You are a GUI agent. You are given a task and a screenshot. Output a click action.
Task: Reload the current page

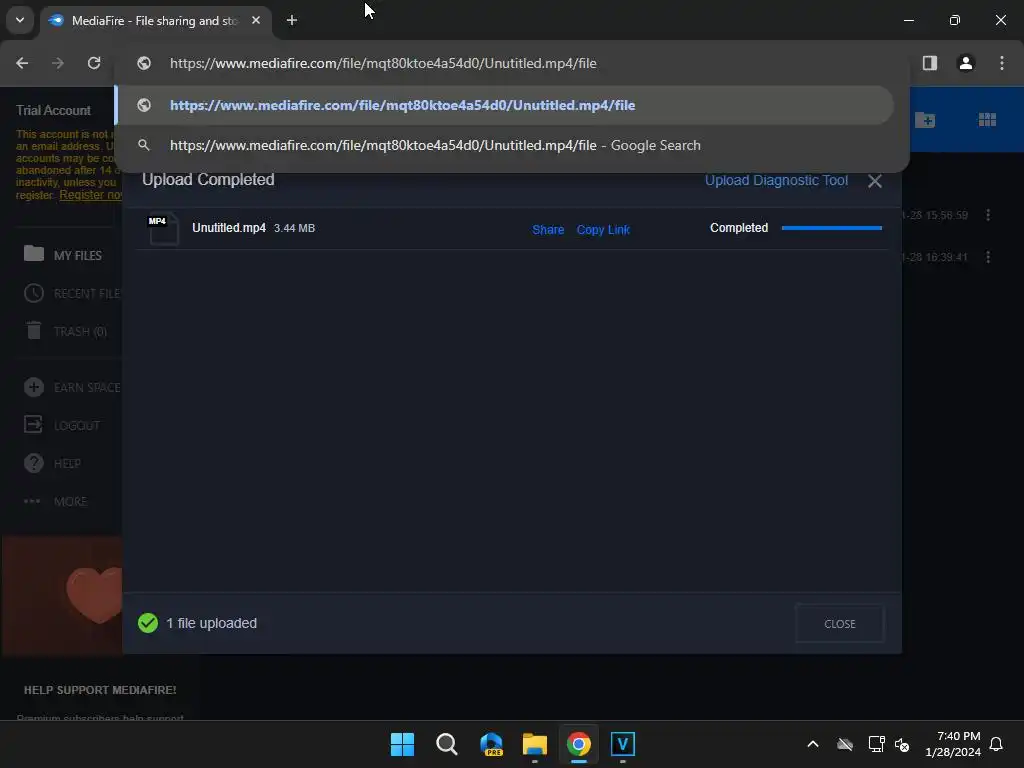click(94, 63)
